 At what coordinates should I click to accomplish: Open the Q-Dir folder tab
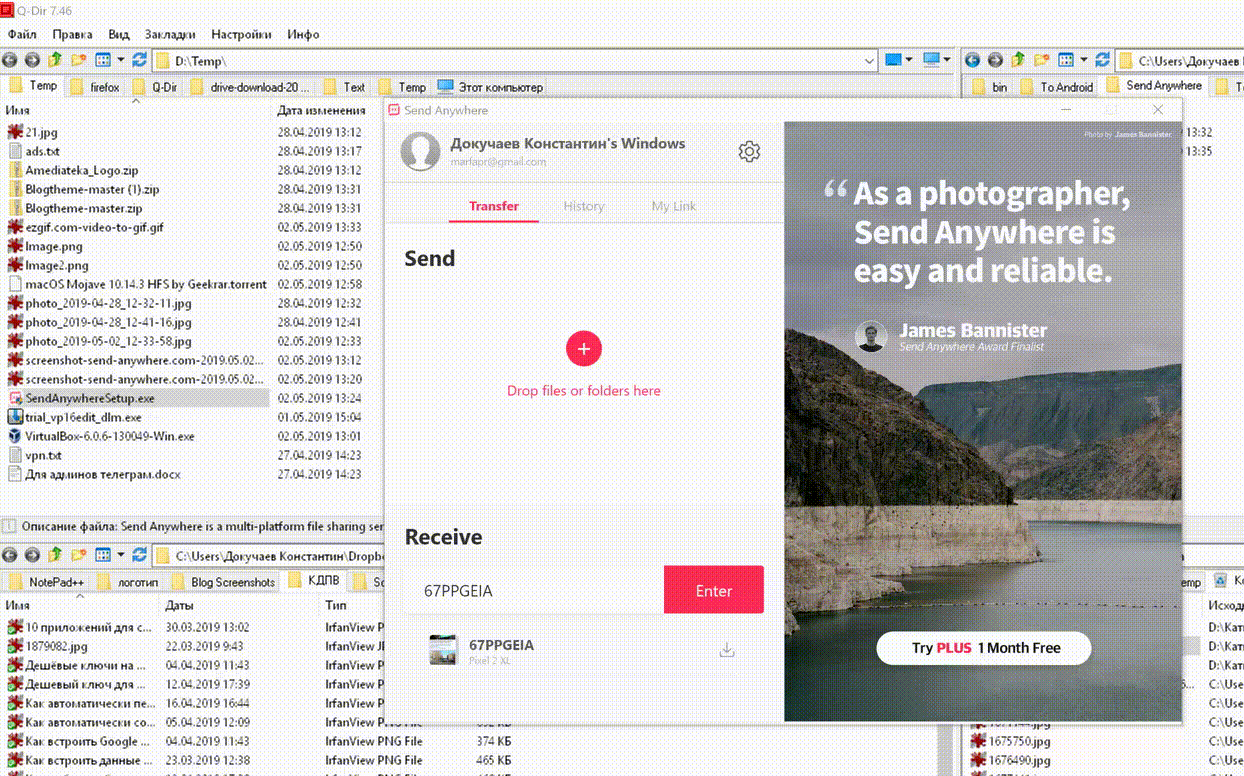point(154,87)
